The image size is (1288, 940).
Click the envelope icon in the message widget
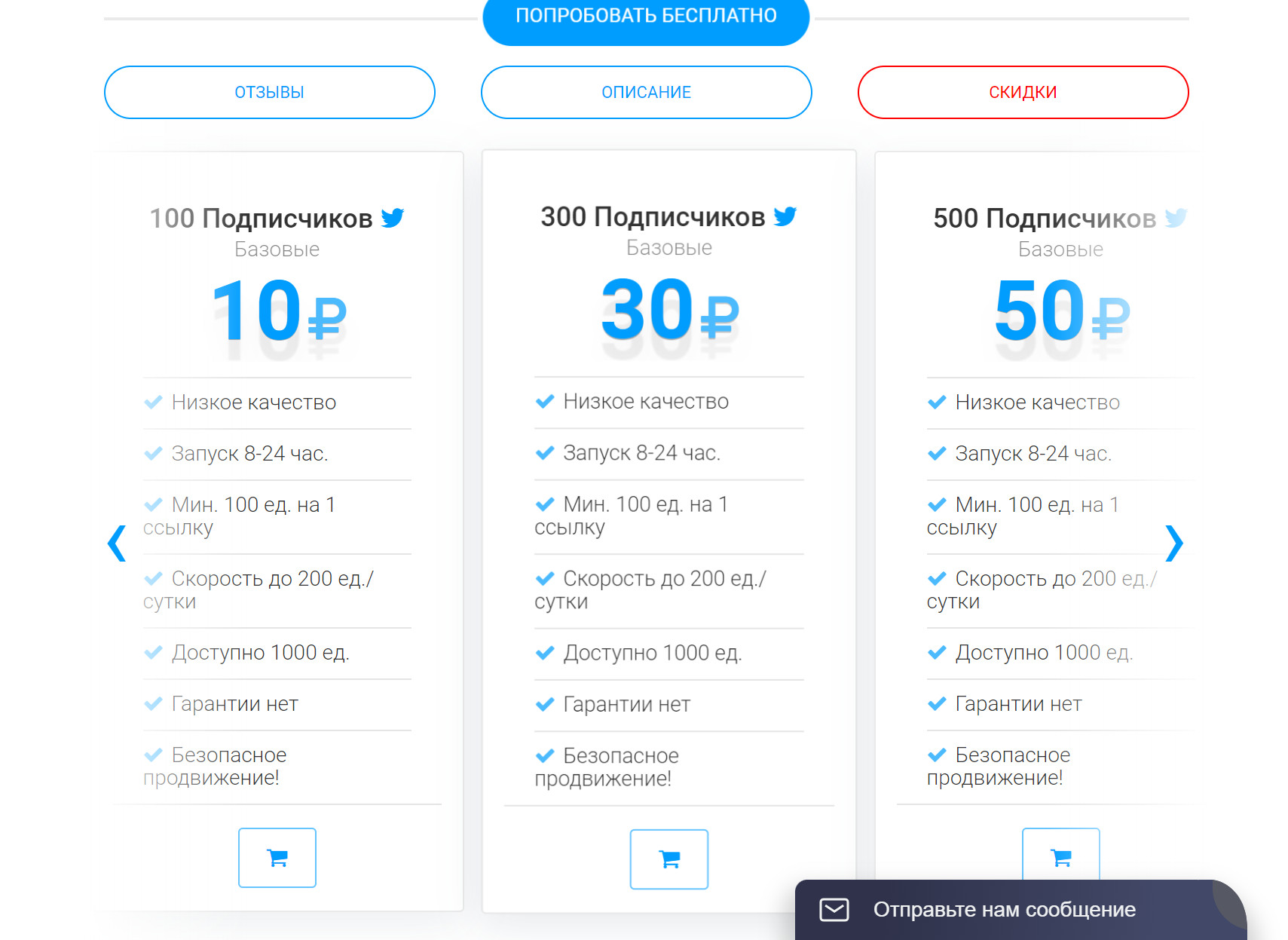click(x=834, y=910)
